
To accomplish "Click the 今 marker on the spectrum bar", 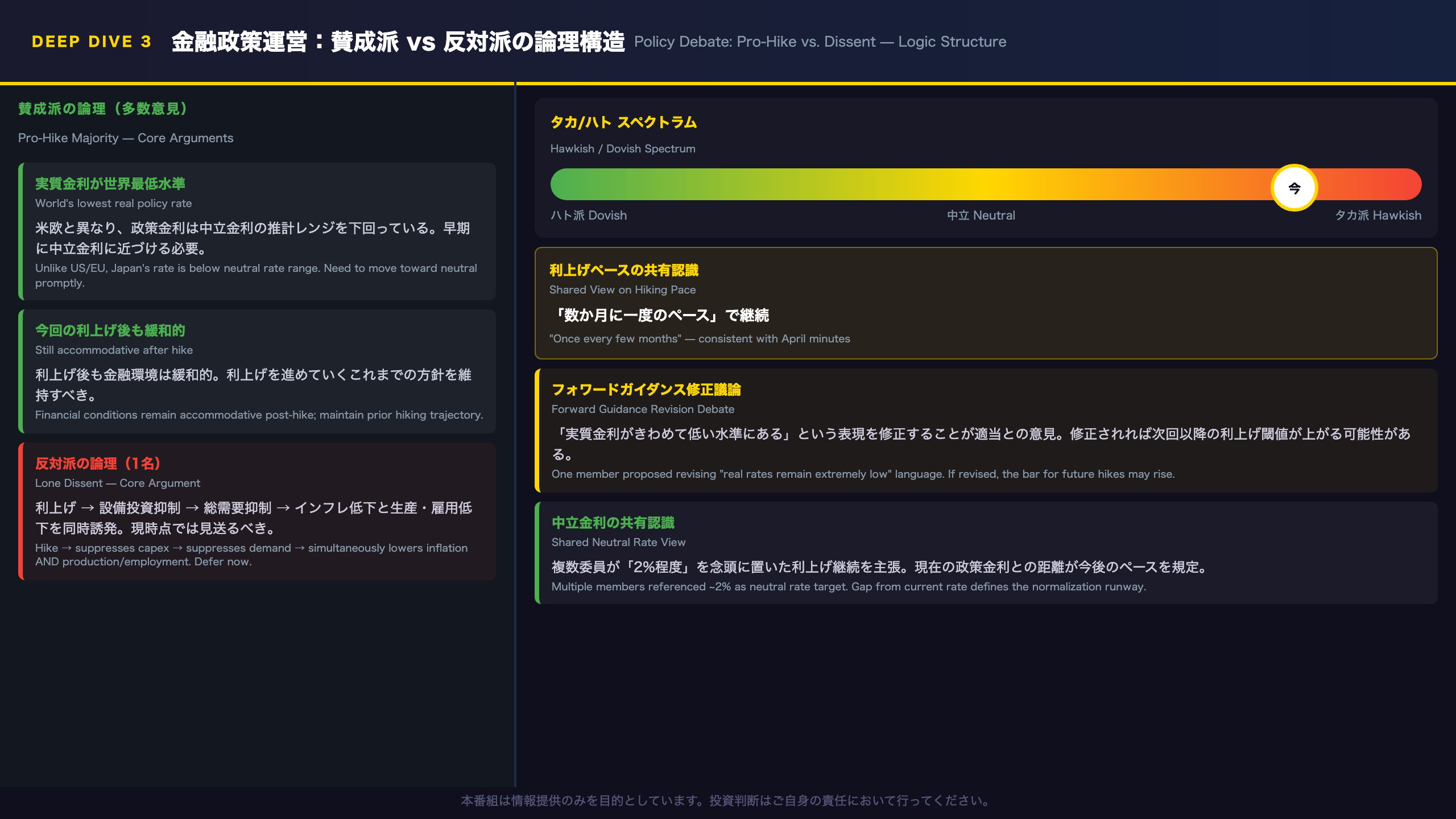I will 1294,188.
